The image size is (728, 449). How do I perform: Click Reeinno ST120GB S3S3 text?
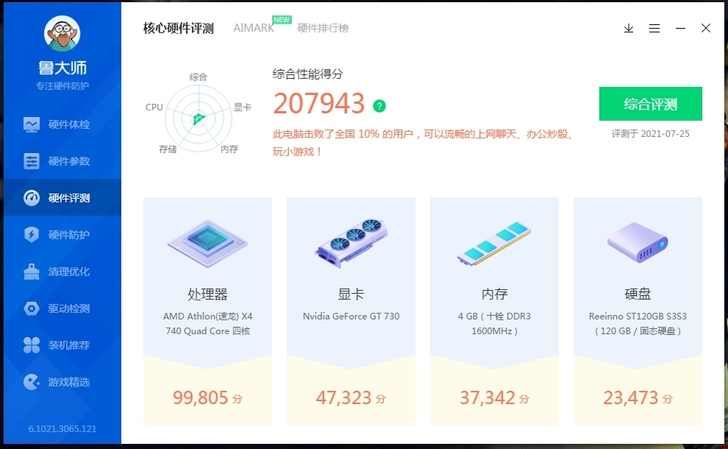point(637,324)
